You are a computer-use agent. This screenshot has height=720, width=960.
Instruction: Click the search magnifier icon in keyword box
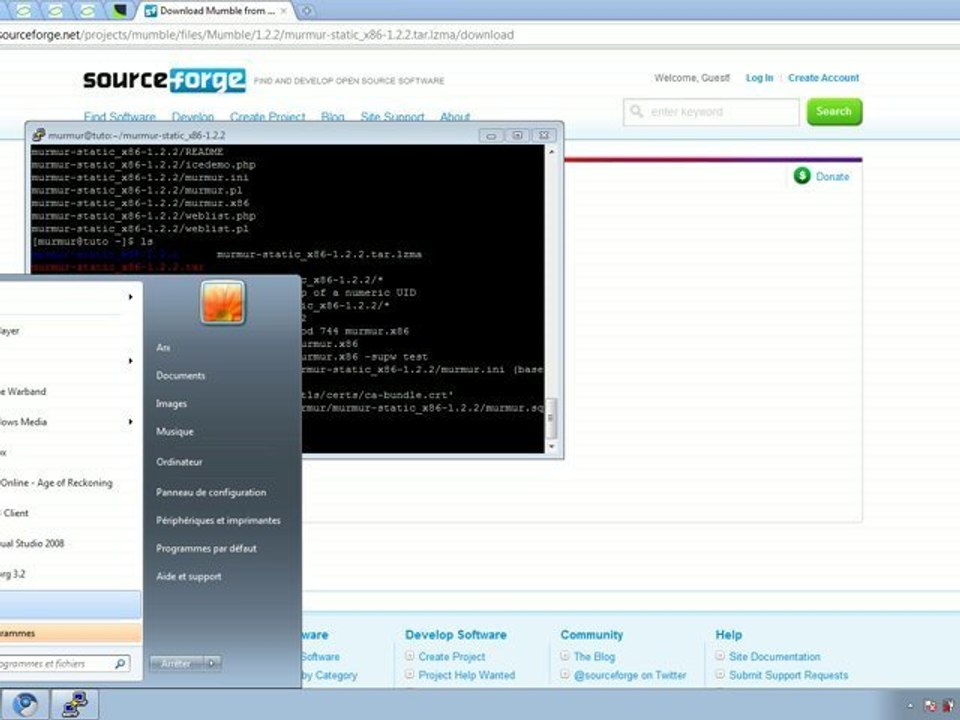point(637,111)
